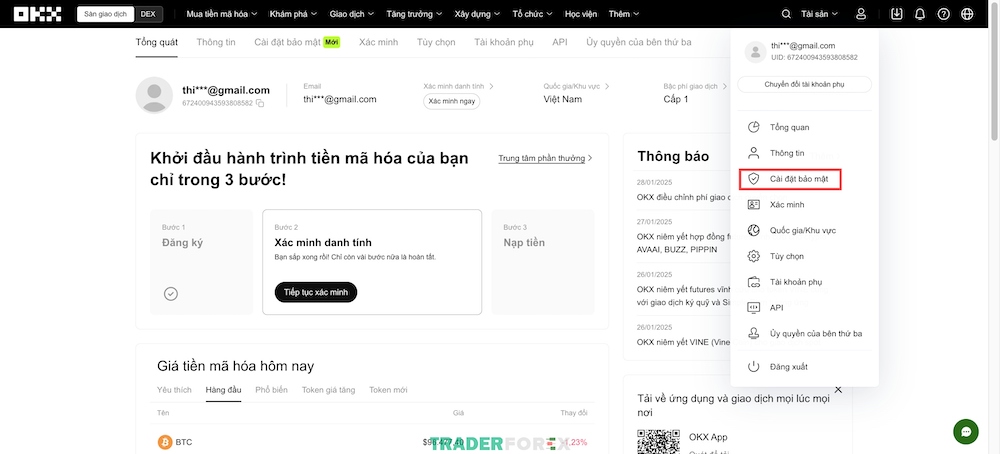1000x454 pixels.
Task: Click the Đăng xuất power icon
Action: [753, 367]
